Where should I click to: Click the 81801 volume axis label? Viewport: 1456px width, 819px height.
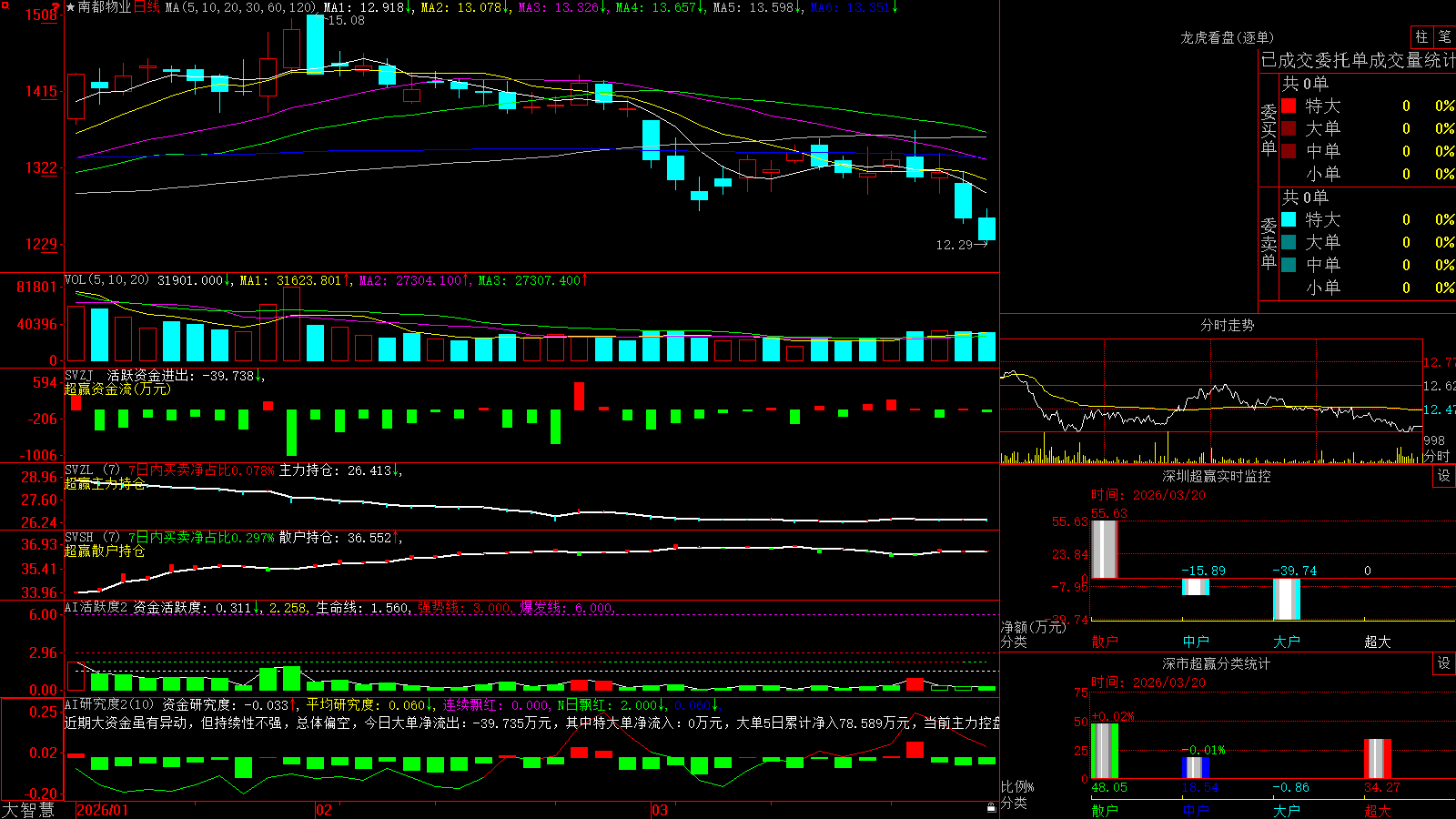[36, 288]
